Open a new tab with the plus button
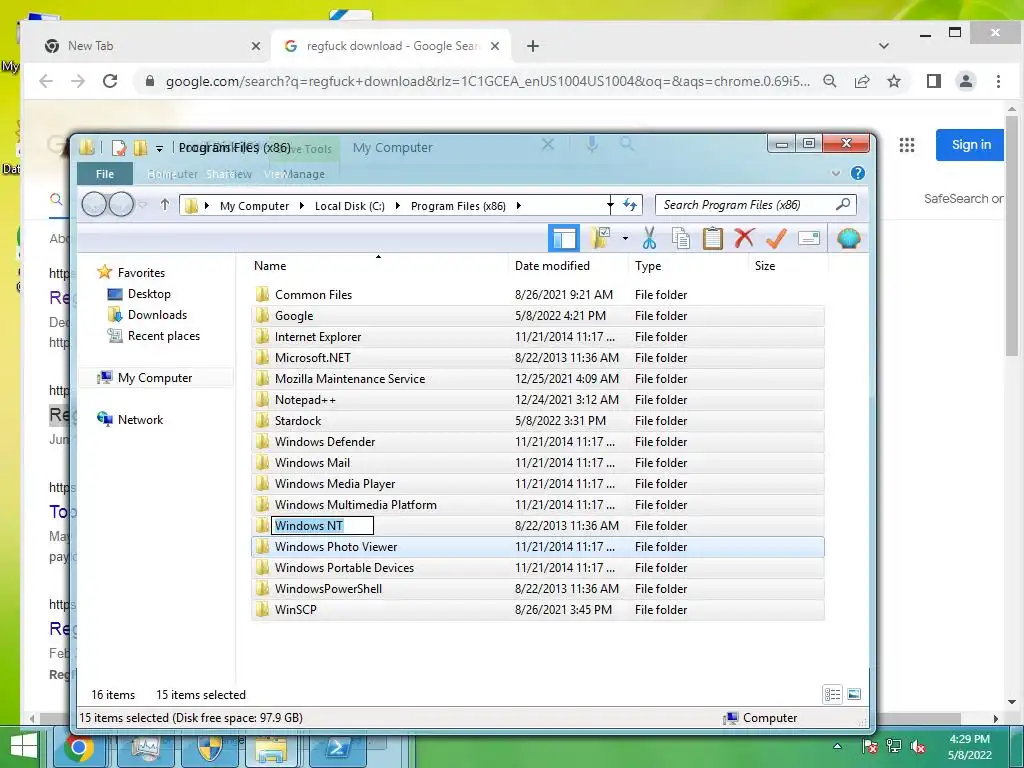The width and height of the screenshot is (1024, 768). point(533,46)
